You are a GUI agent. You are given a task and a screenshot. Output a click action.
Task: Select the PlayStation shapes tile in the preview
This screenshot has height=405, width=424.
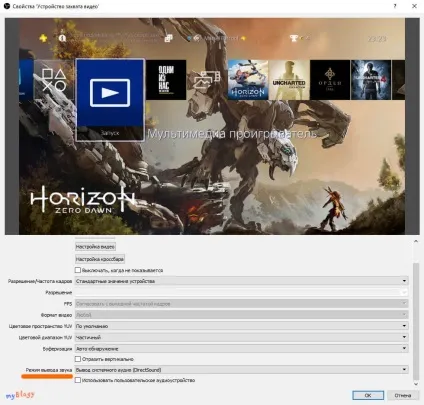[54, 80]
